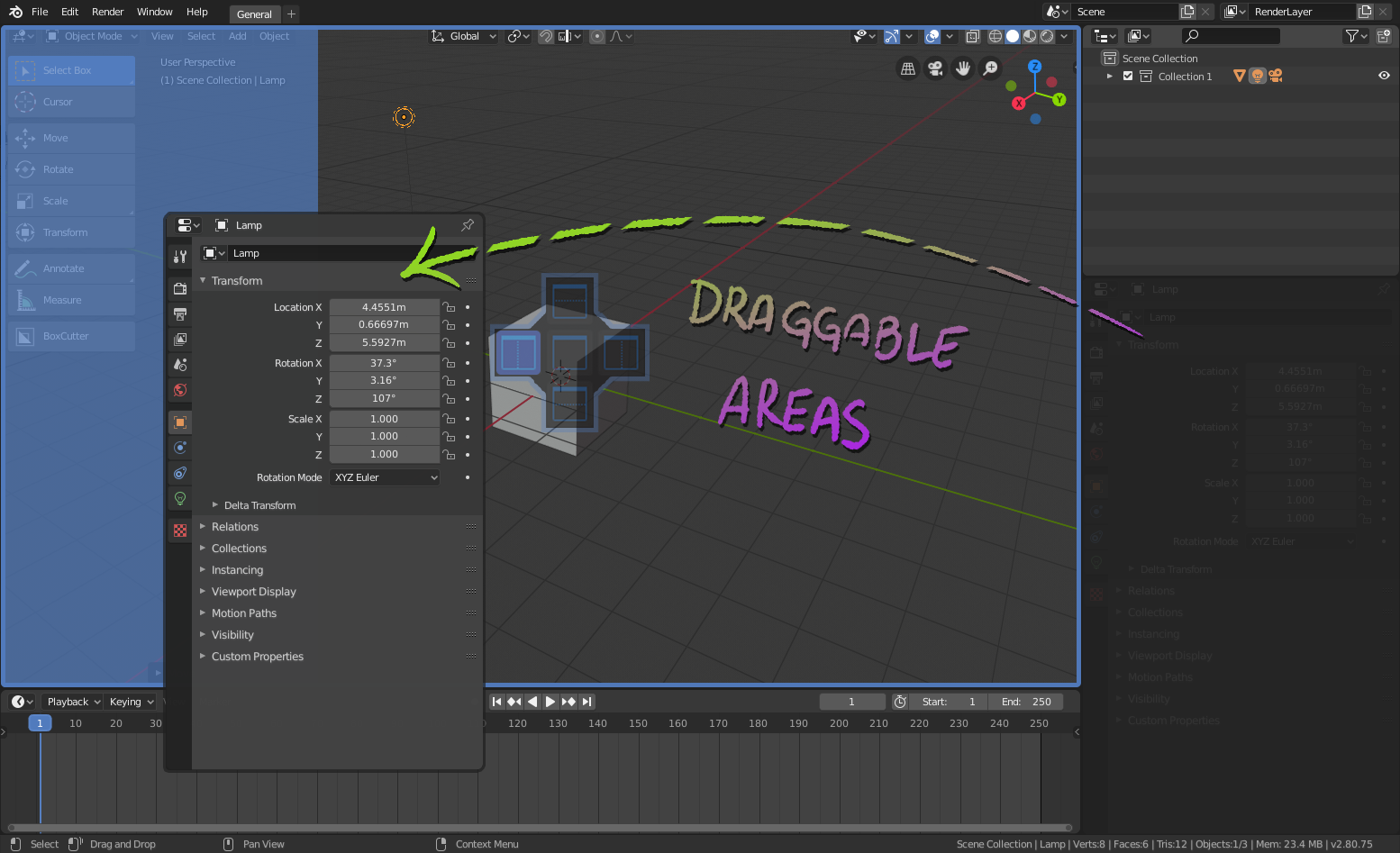This screenshot has height=853, width=1400.
Task: Pin the floating Lamp properties panel
Action: [468, 225]
